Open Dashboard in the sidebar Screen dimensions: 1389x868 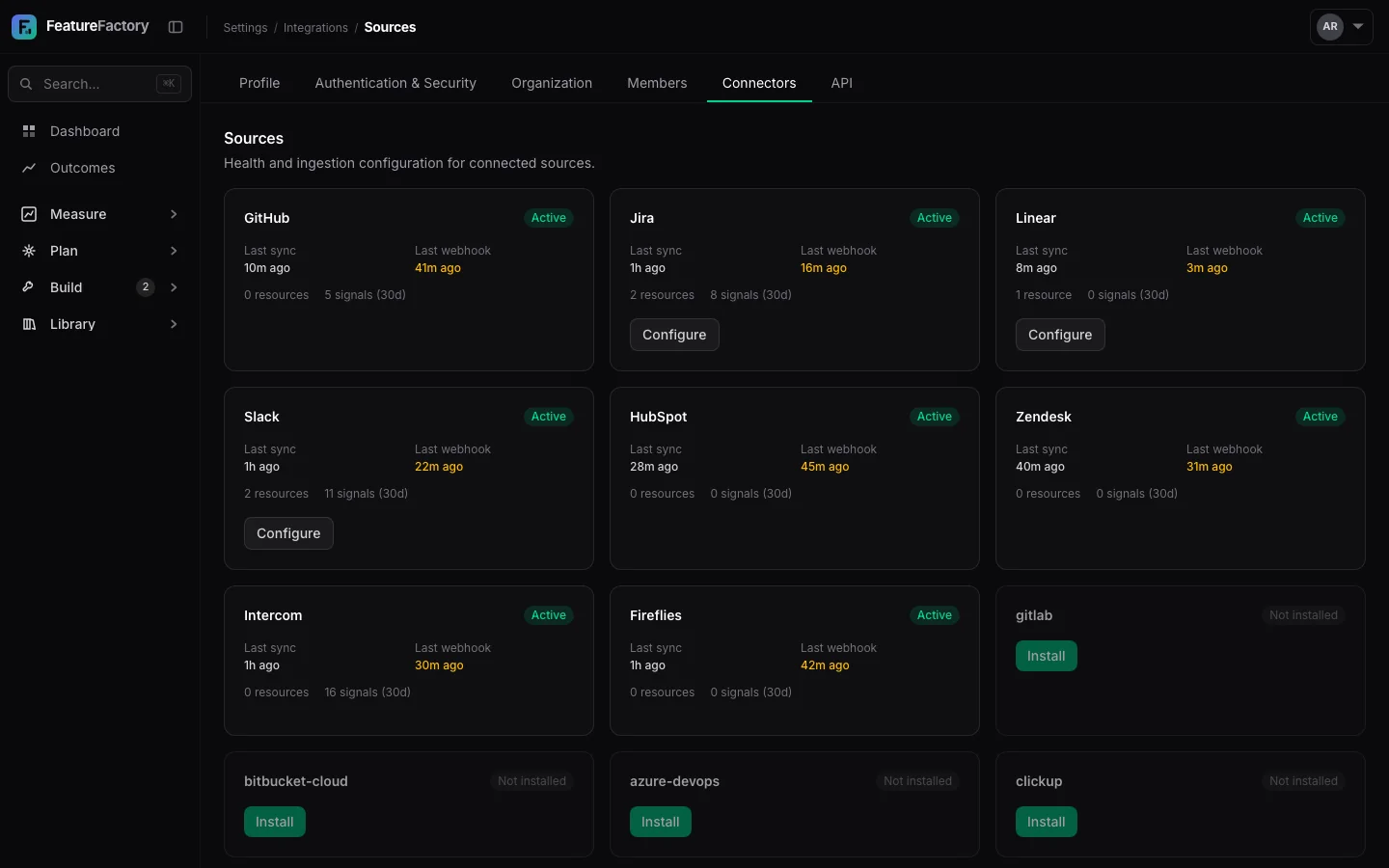(x=99, y=131)
